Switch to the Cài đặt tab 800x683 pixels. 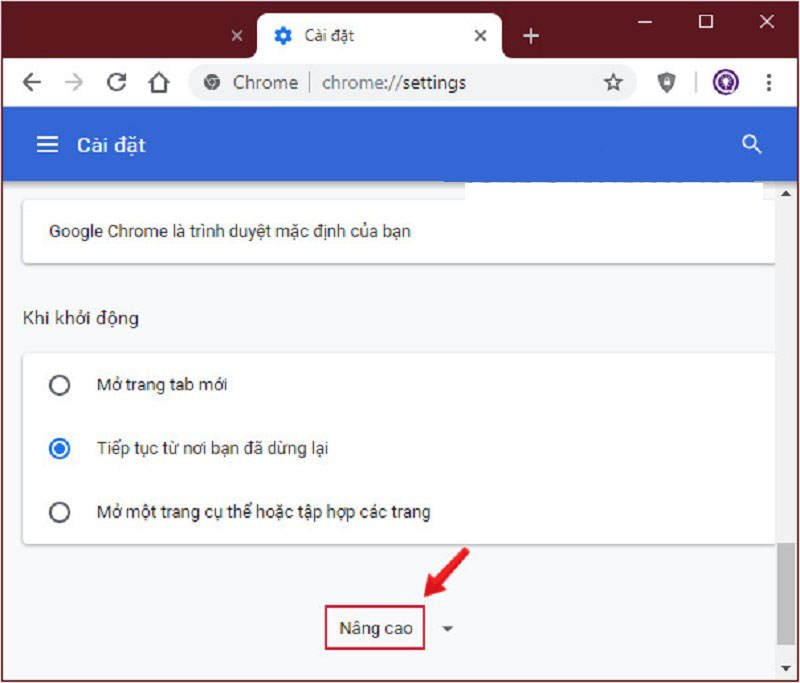pyautogui.click(x=379, y=36)
